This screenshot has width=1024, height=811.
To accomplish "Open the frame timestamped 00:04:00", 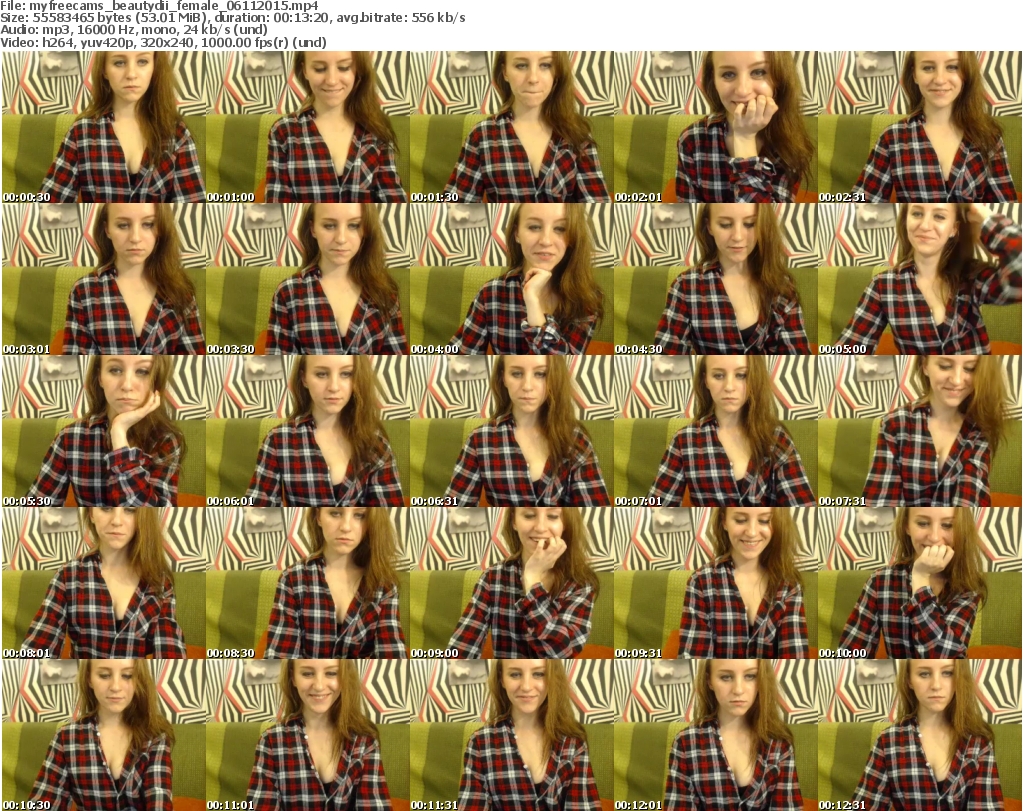I will [511, 279].
